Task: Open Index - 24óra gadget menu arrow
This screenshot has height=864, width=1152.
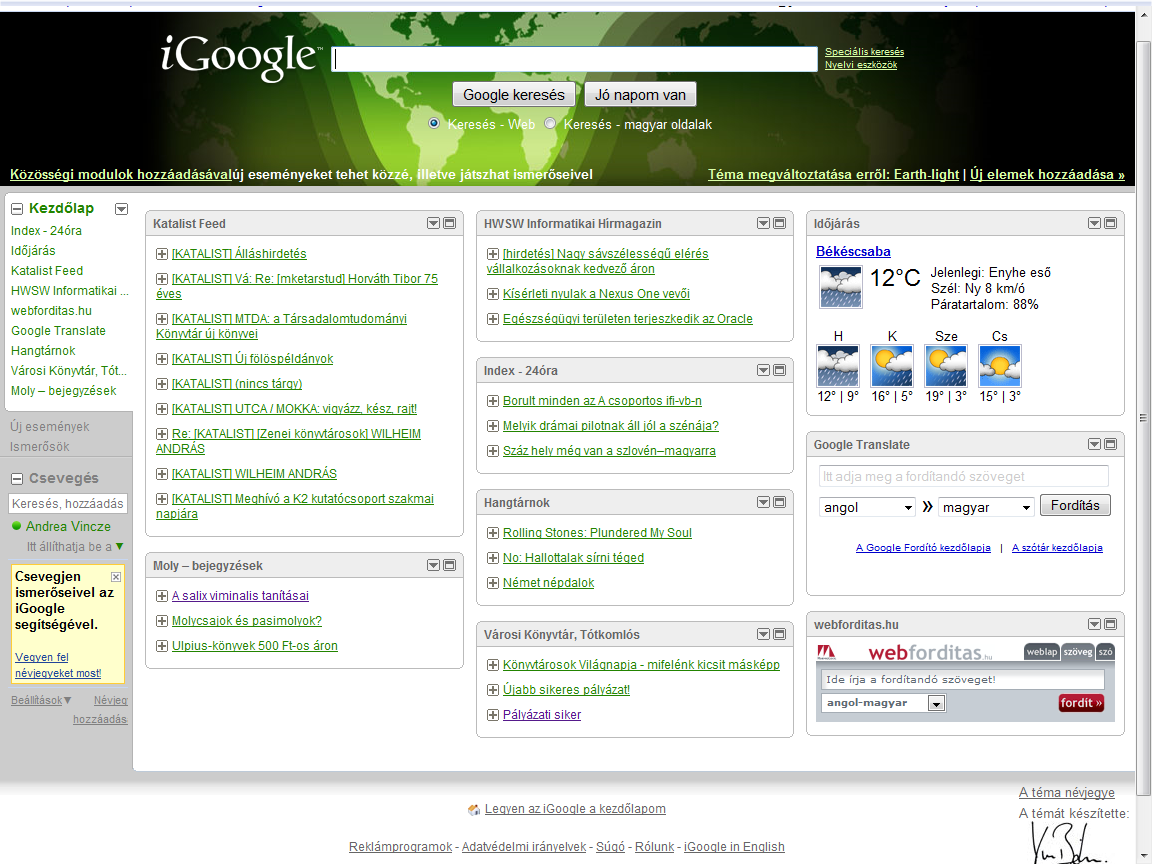Action: pos(763,370)
